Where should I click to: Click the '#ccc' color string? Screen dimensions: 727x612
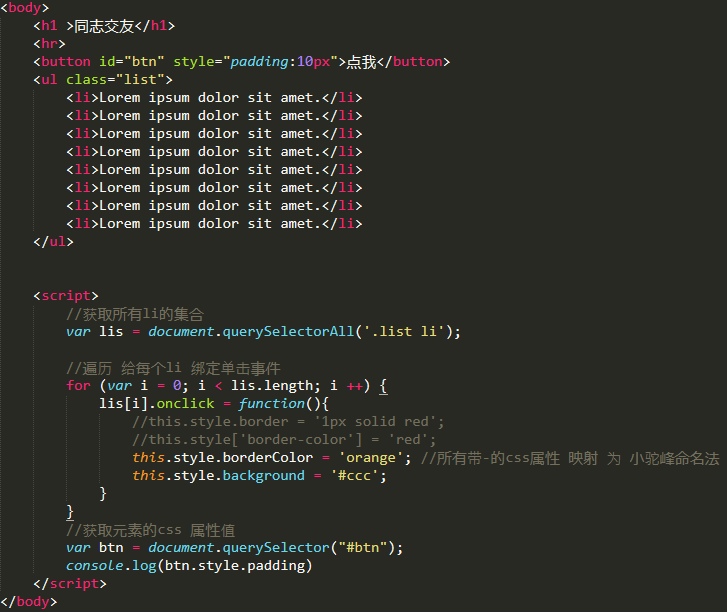[354, 476]
